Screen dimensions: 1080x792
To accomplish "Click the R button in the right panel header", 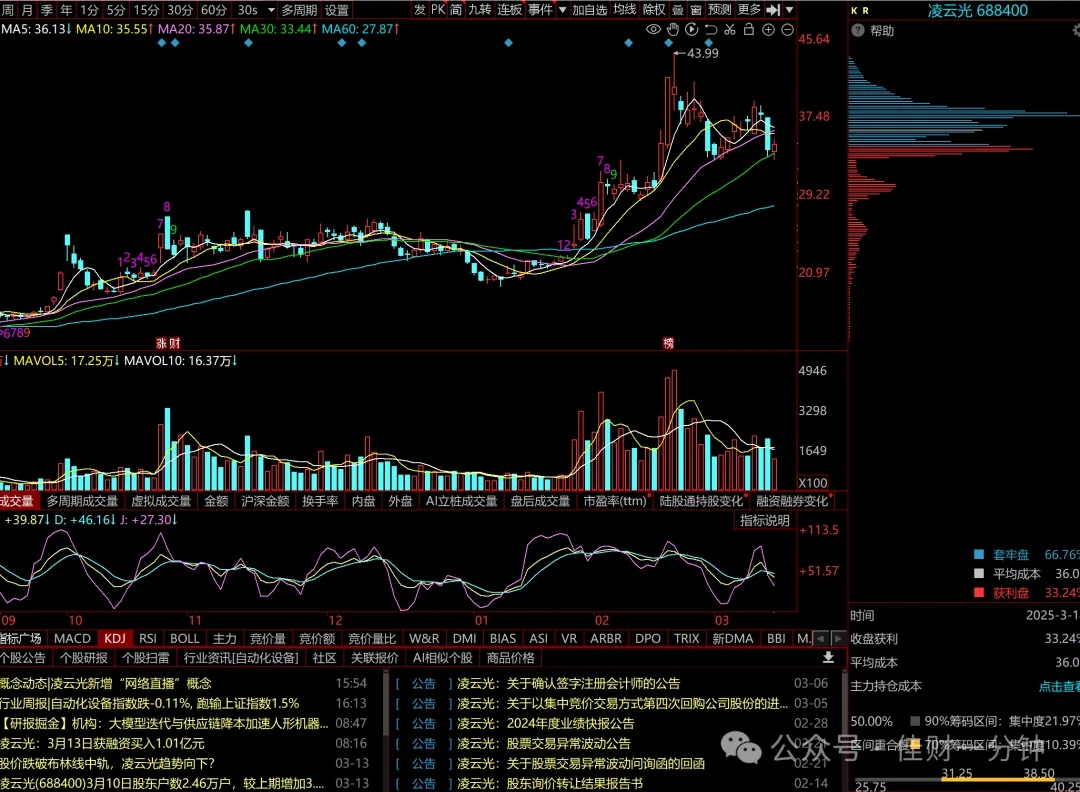I will [866, 10].
